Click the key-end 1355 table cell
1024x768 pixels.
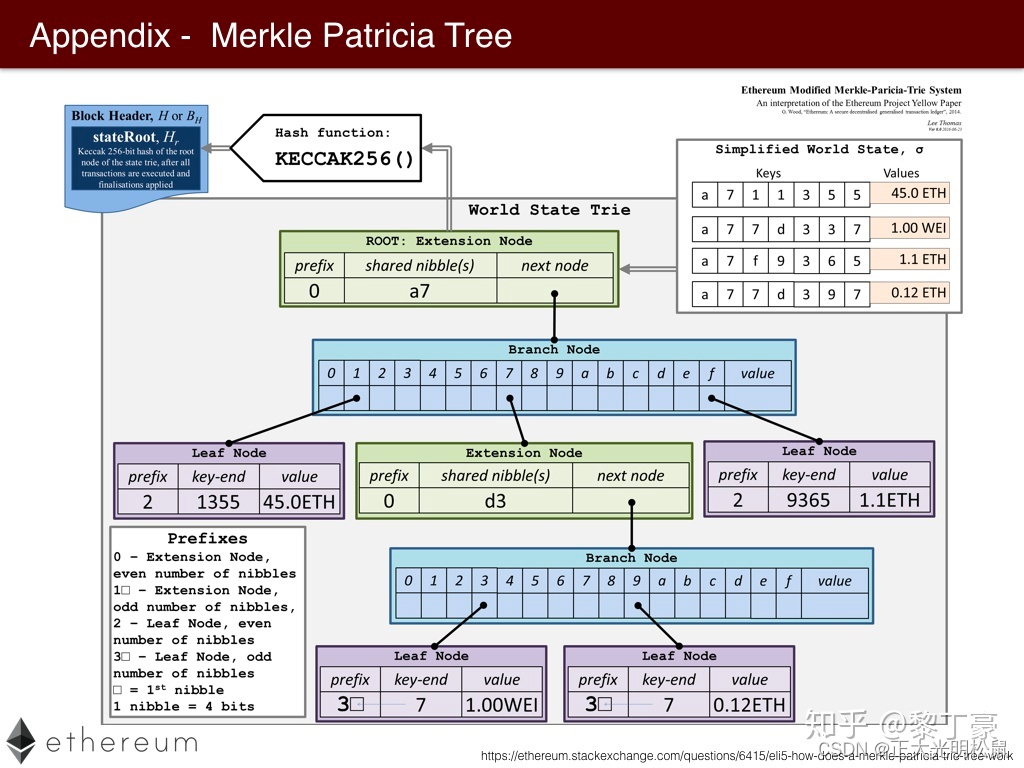[218, 501]
